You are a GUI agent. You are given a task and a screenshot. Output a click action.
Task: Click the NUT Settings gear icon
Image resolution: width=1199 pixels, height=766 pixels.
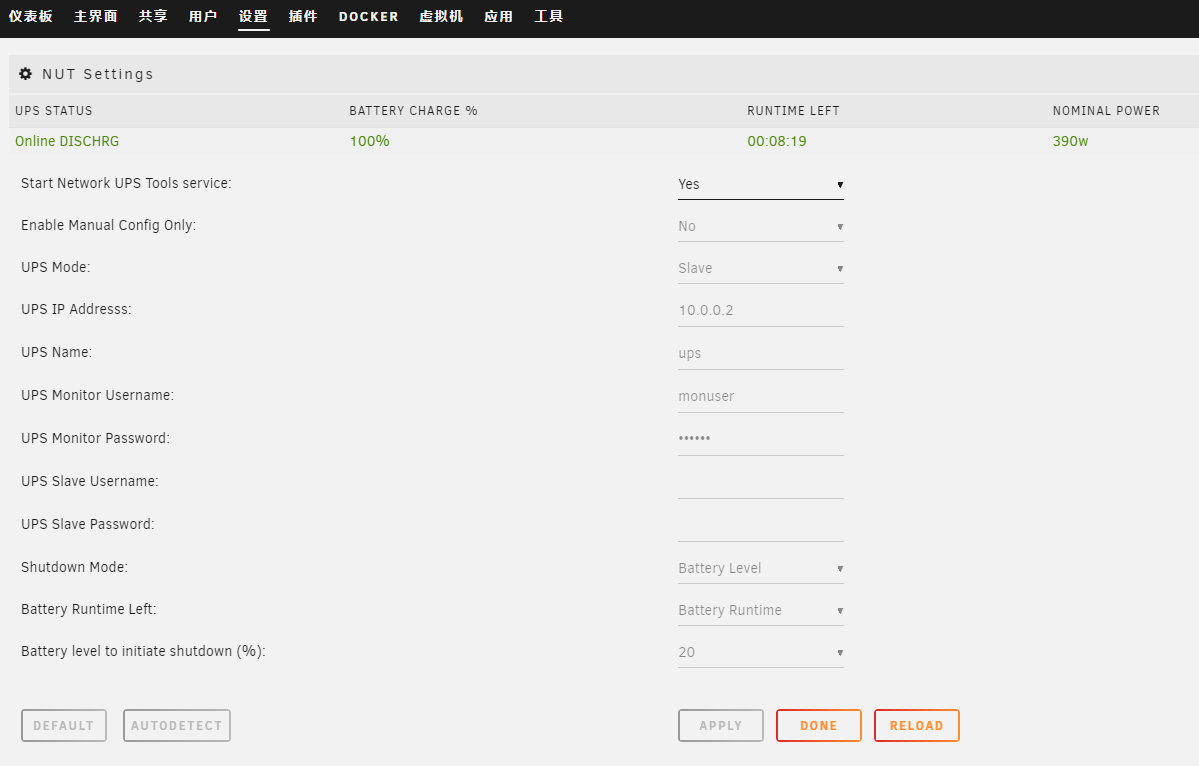pos(26,74)
